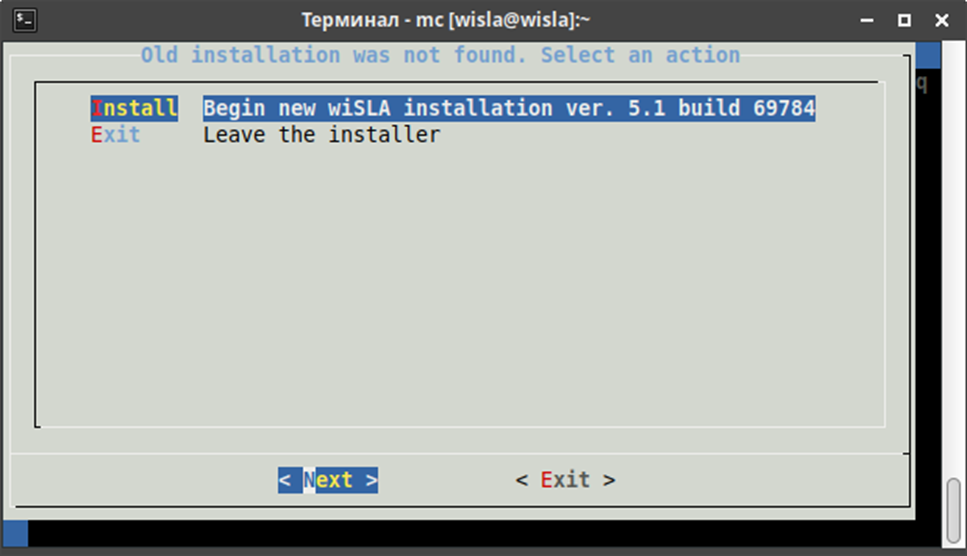Click the blue square at bottom-left corner
Image resolution: width=967 pixels, height=556 pixels.
15,533
